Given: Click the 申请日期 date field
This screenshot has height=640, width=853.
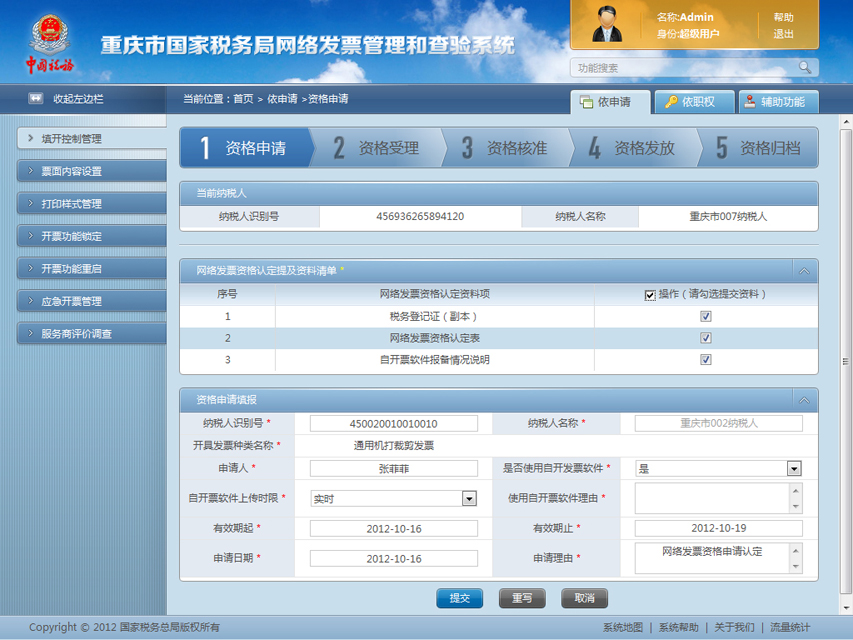Looking at the screenshot, I should pos(394,558).
